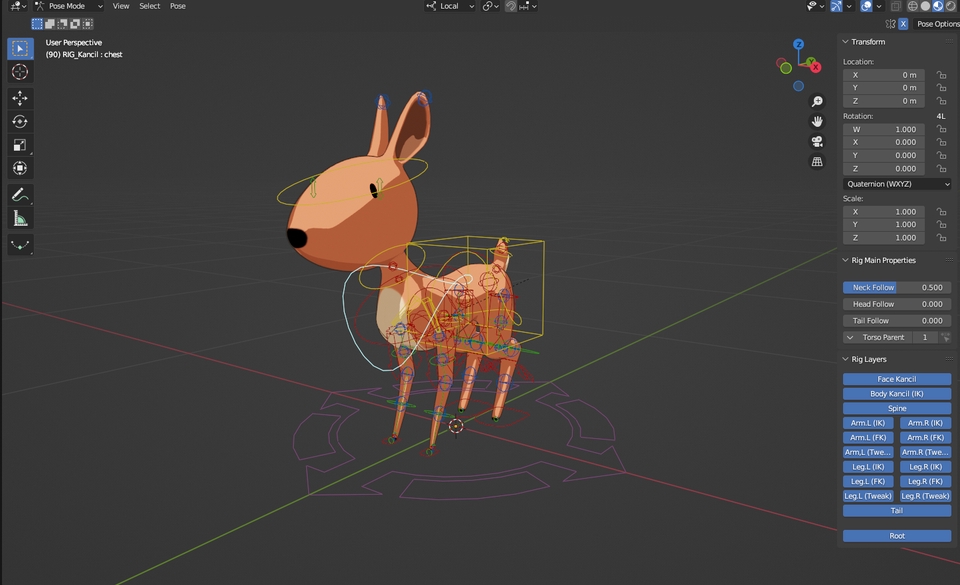Enable snapping with the magnet icon

509,6
